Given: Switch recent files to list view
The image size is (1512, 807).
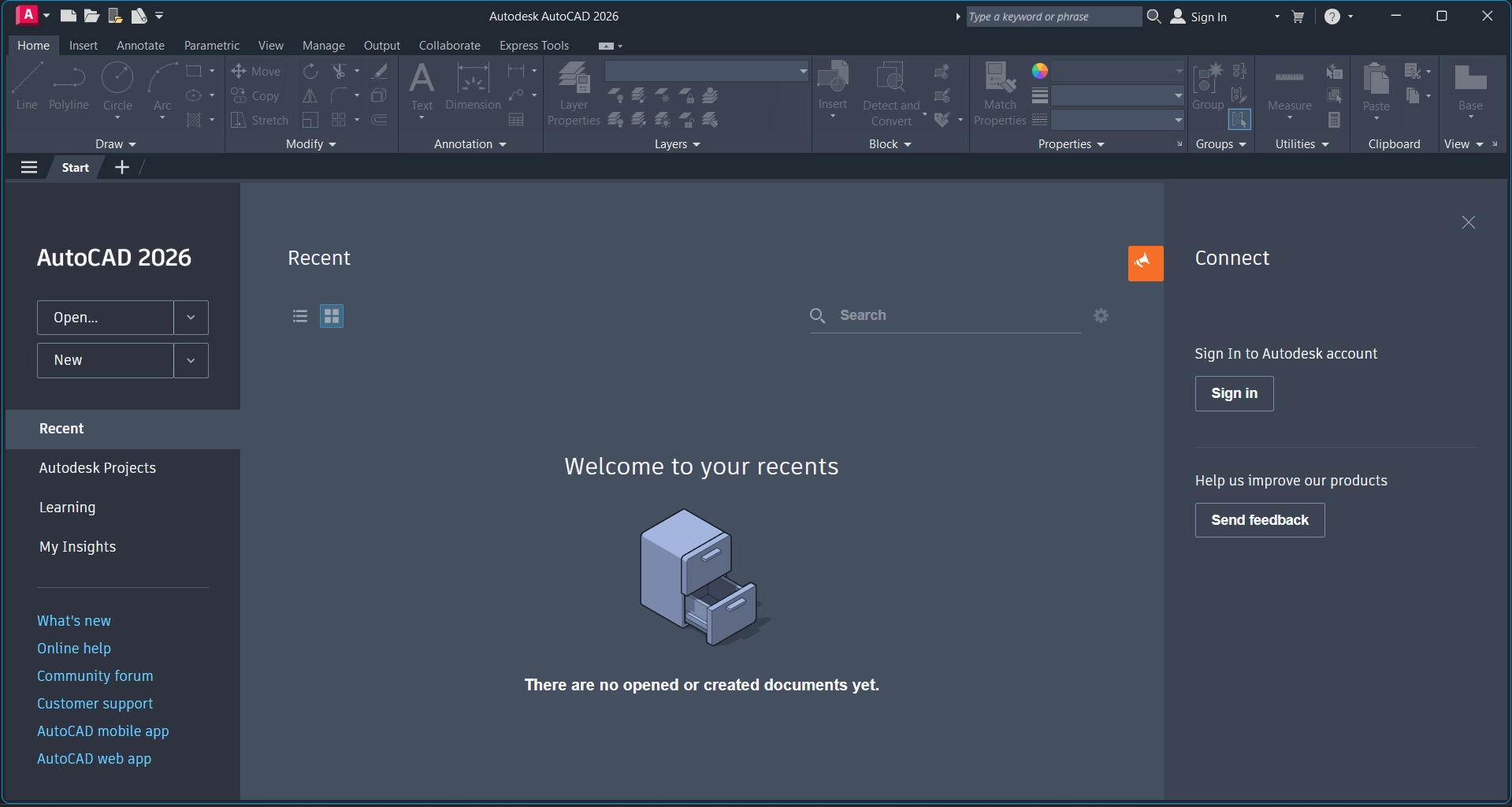Looking at the screenshot, I should 300,316.
